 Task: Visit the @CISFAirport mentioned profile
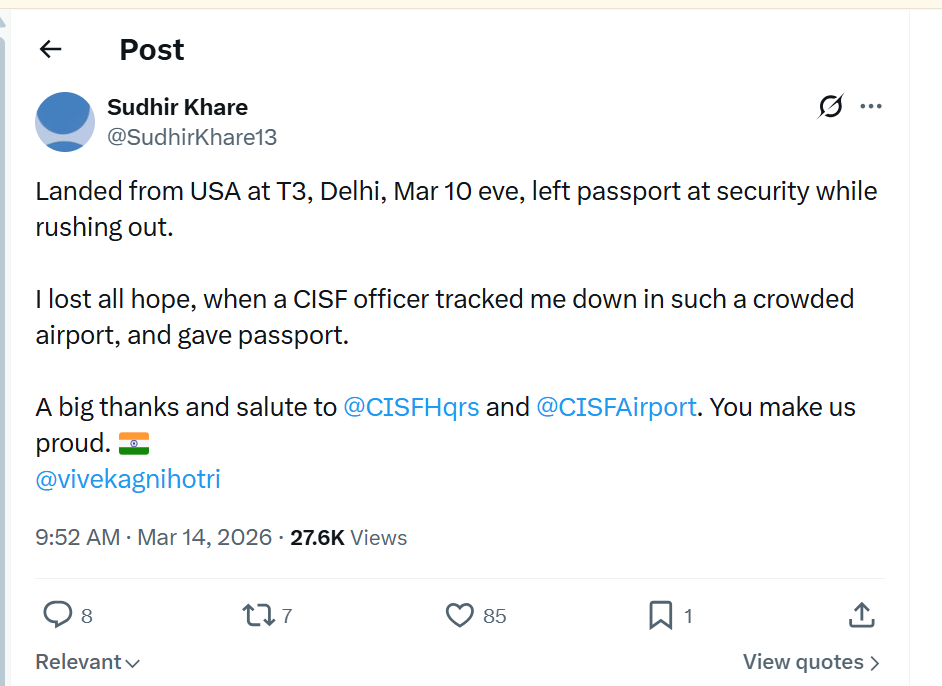tap(616, 407)
